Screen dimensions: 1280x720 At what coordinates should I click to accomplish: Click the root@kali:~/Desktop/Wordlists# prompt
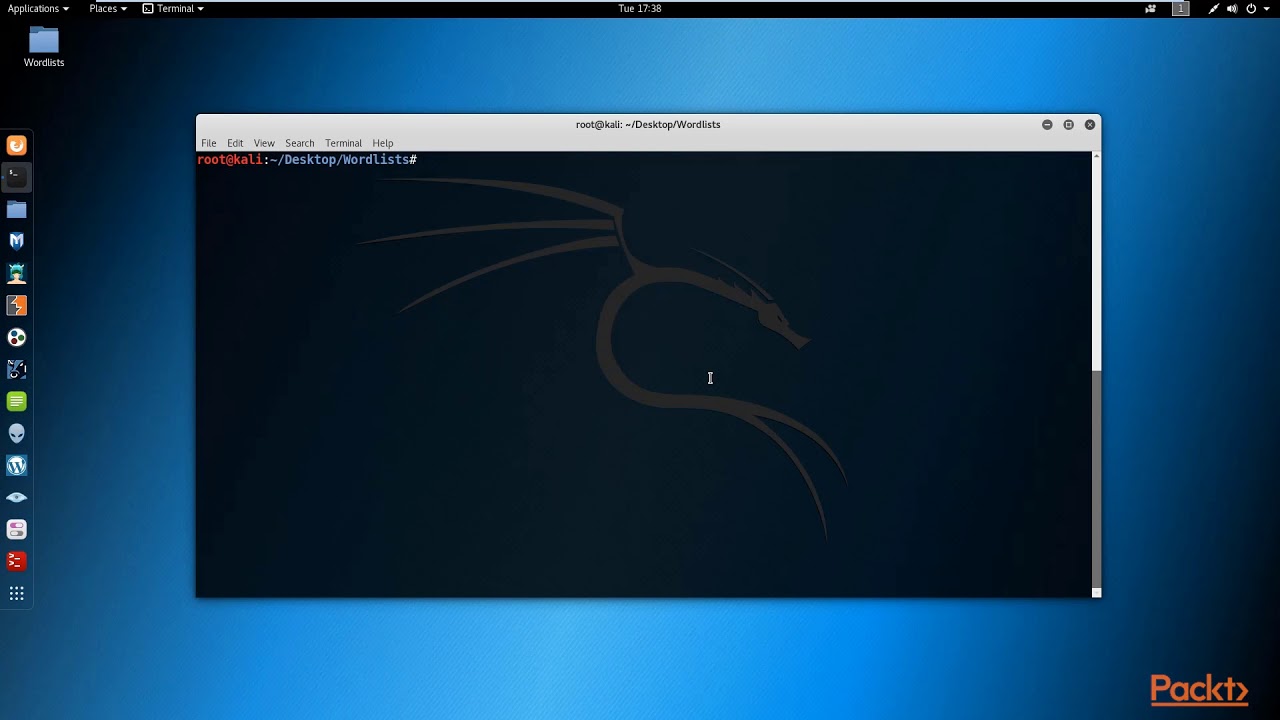pyautogui.click(x=307, y=160)
